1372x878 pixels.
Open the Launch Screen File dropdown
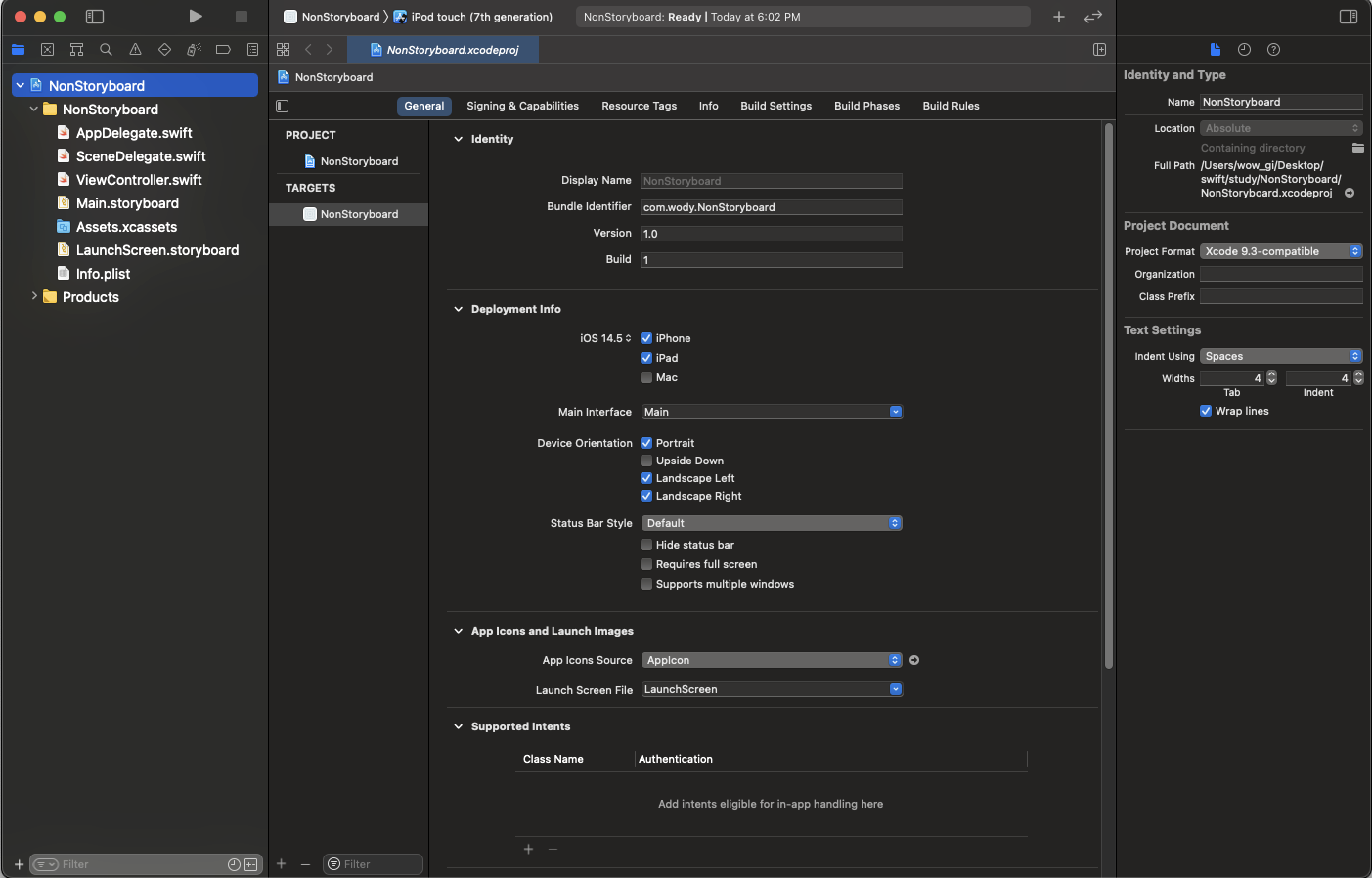772,689
